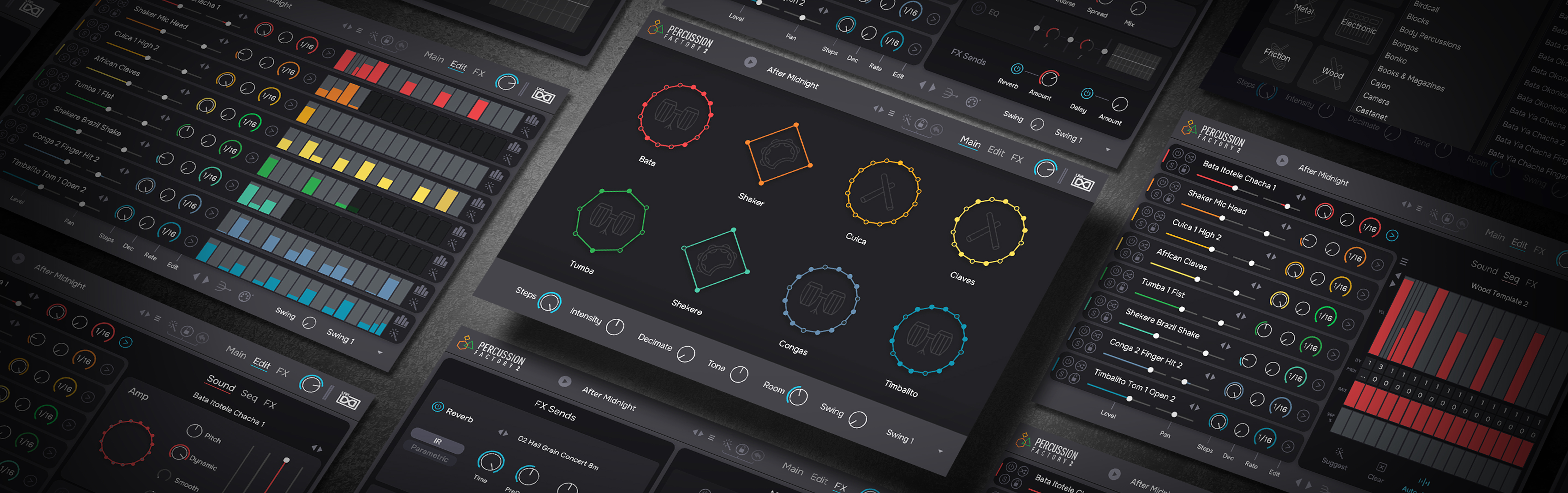1568x493 pixels.
Task: Open the hamburger menu beside the red sequencer panel
Action: tap(1404, 261)
